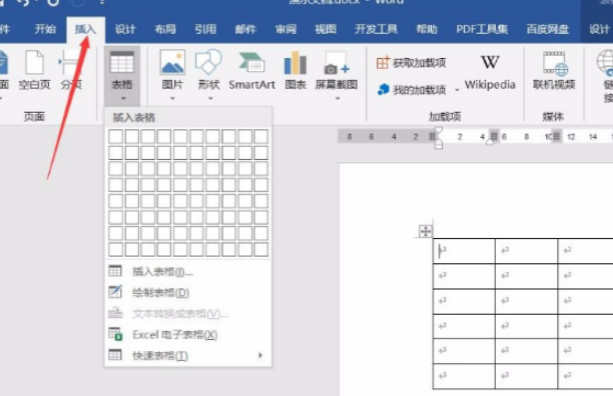This screenshot has height=396, width=613.
Task: Switch to the 布局 tab
Action: (x=165, y=29)
